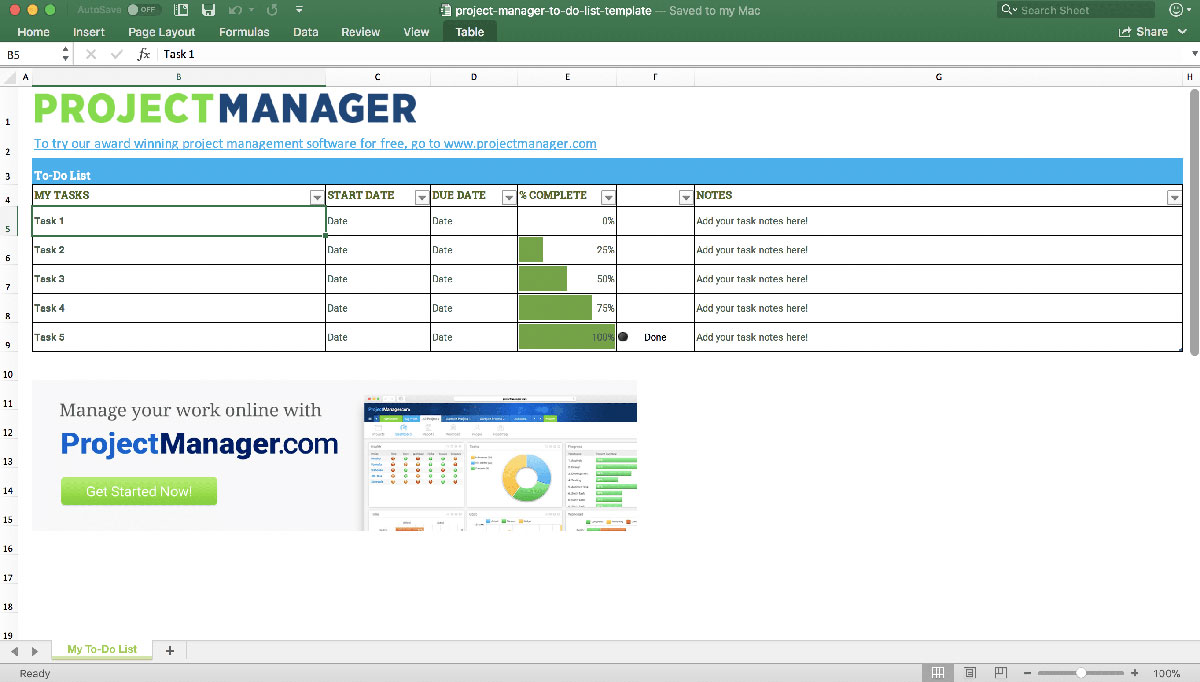The height and width of the screenshot is (682, 1200).
Task: Open the DUE DATE filter dropdown
Action: [509, 198]
